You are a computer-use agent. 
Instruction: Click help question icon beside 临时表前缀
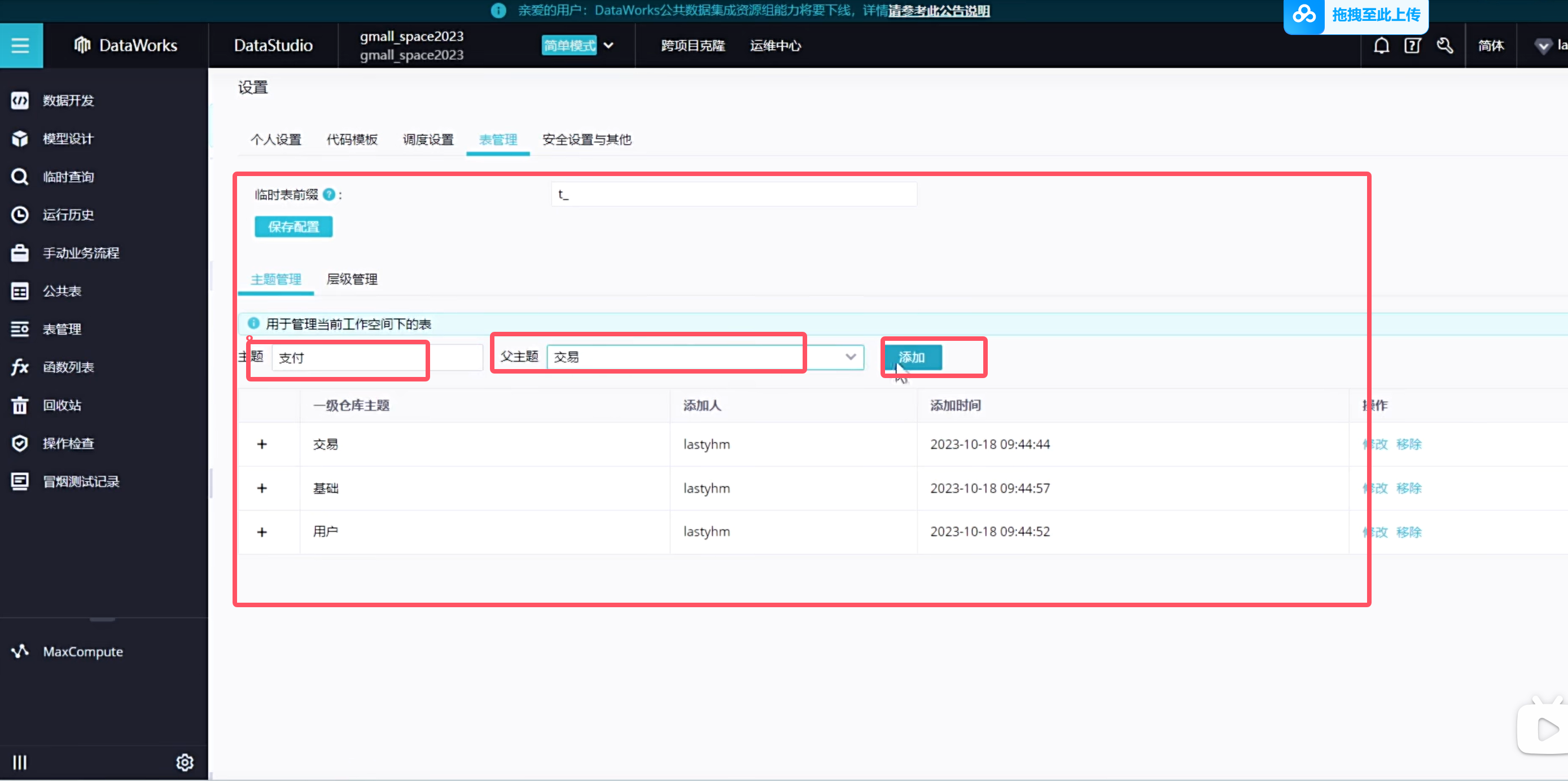[329, 195]
